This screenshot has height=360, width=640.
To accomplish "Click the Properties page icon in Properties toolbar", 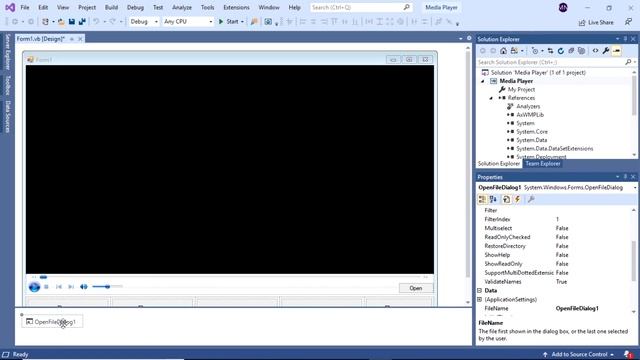I will tap(506, 199).
